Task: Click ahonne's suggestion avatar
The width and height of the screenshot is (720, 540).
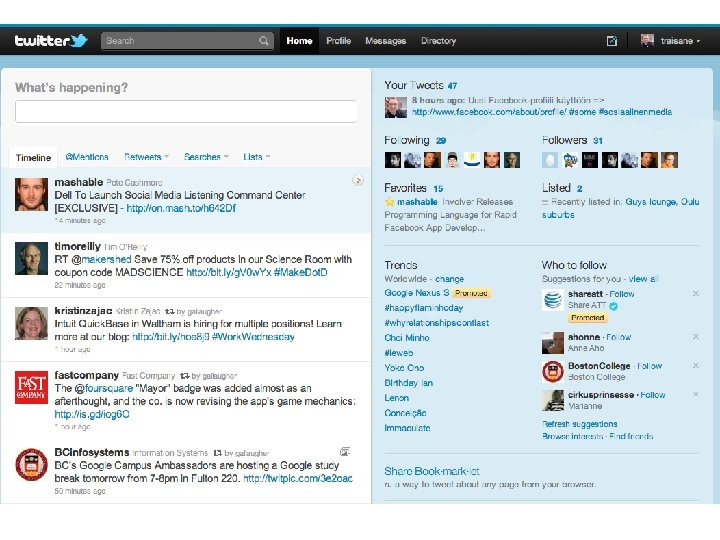Action: pyautogui.click(x=553, y=343)
